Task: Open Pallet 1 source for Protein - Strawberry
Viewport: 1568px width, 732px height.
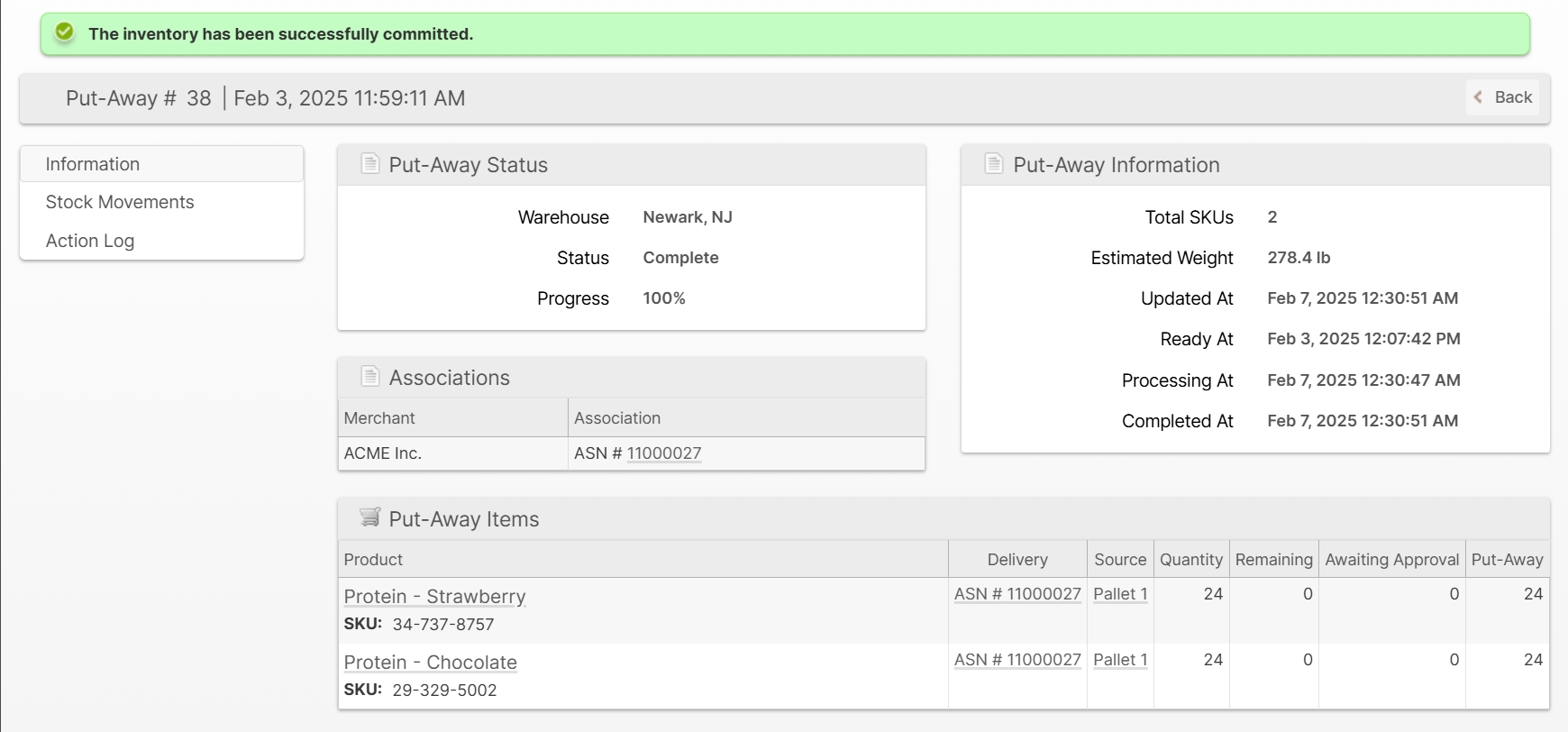Action: 1120,594
